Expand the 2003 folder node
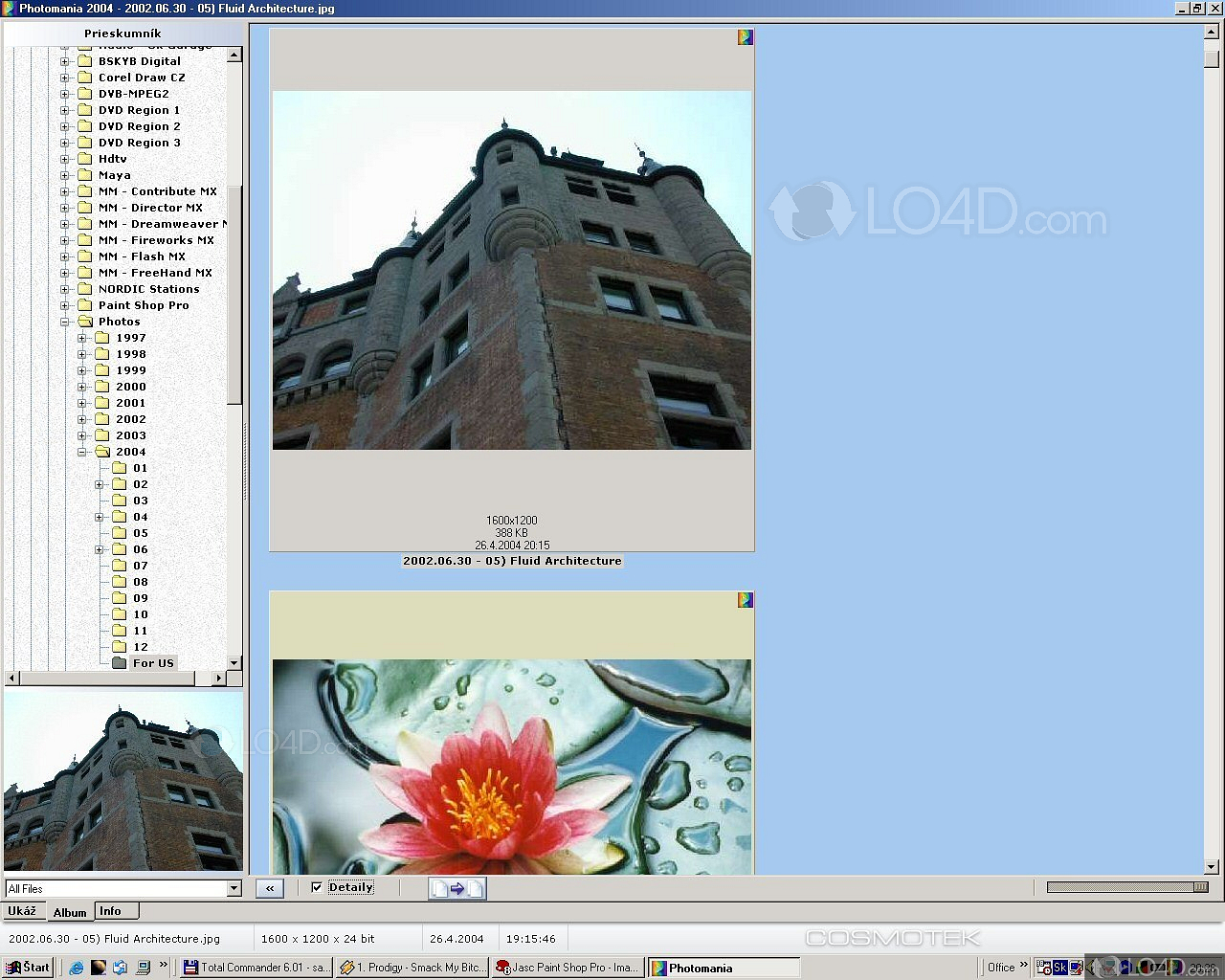The width and height of the screenshot is (1225, 980). coord(82,435)
